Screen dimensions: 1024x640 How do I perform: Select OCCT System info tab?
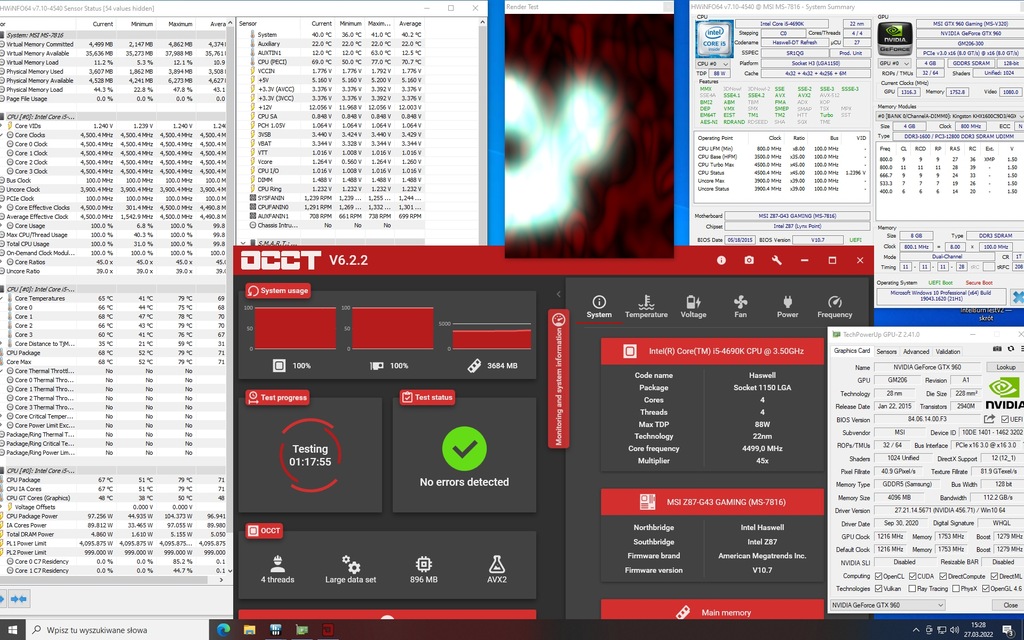(599, 306)
